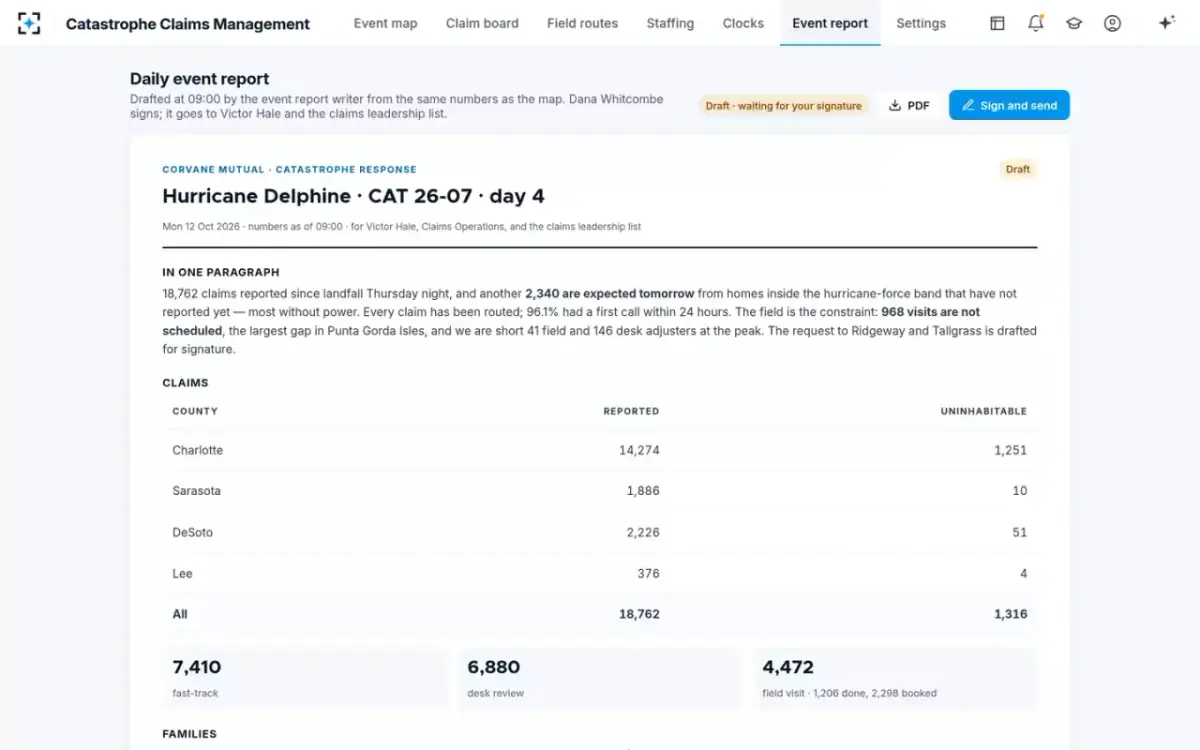Screen dimensions: 1200x750
Task: Select the Clocks tab
Action: 743,23
